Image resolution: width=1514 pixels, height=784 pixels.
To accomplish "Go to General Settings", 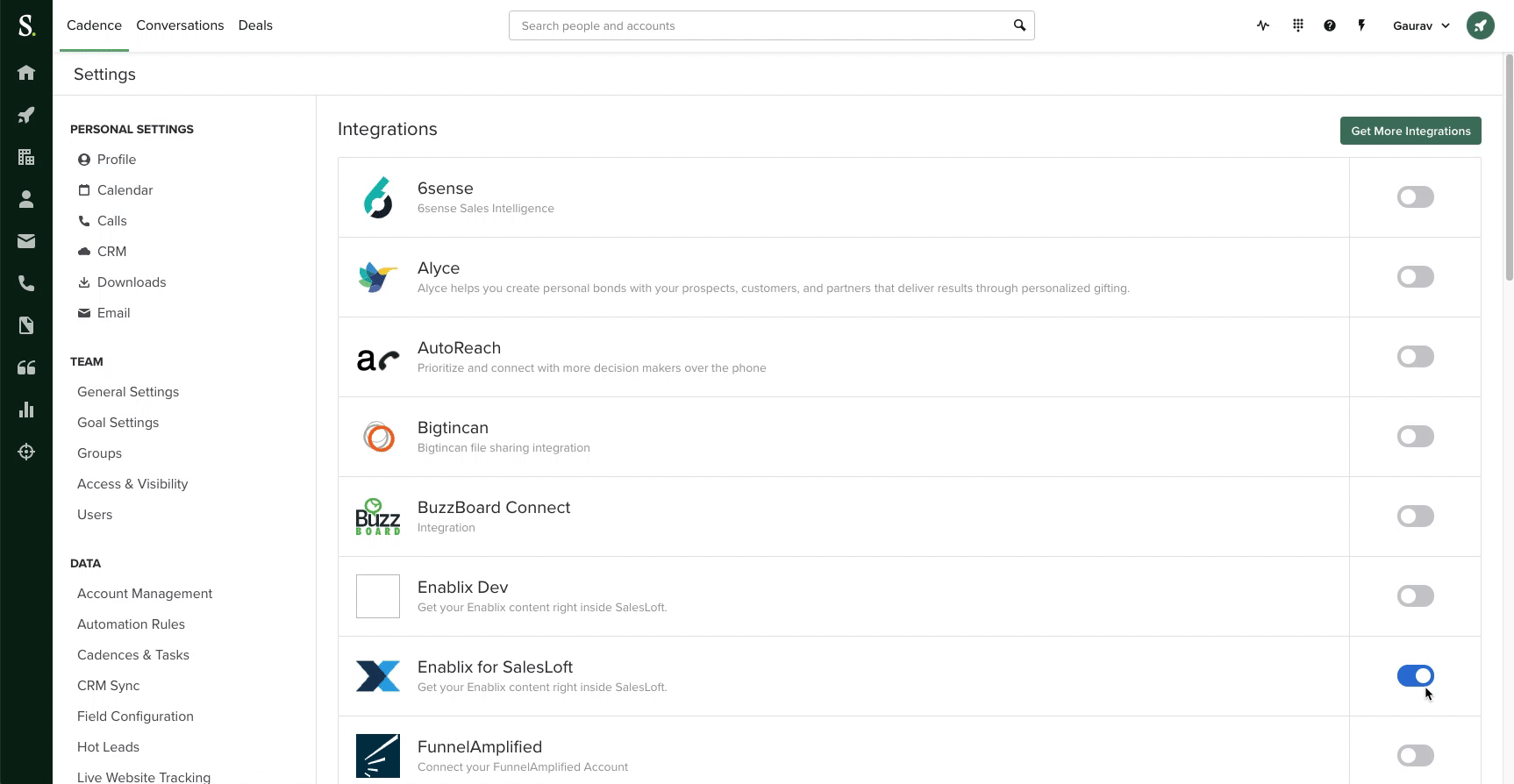I will (128, 392).
